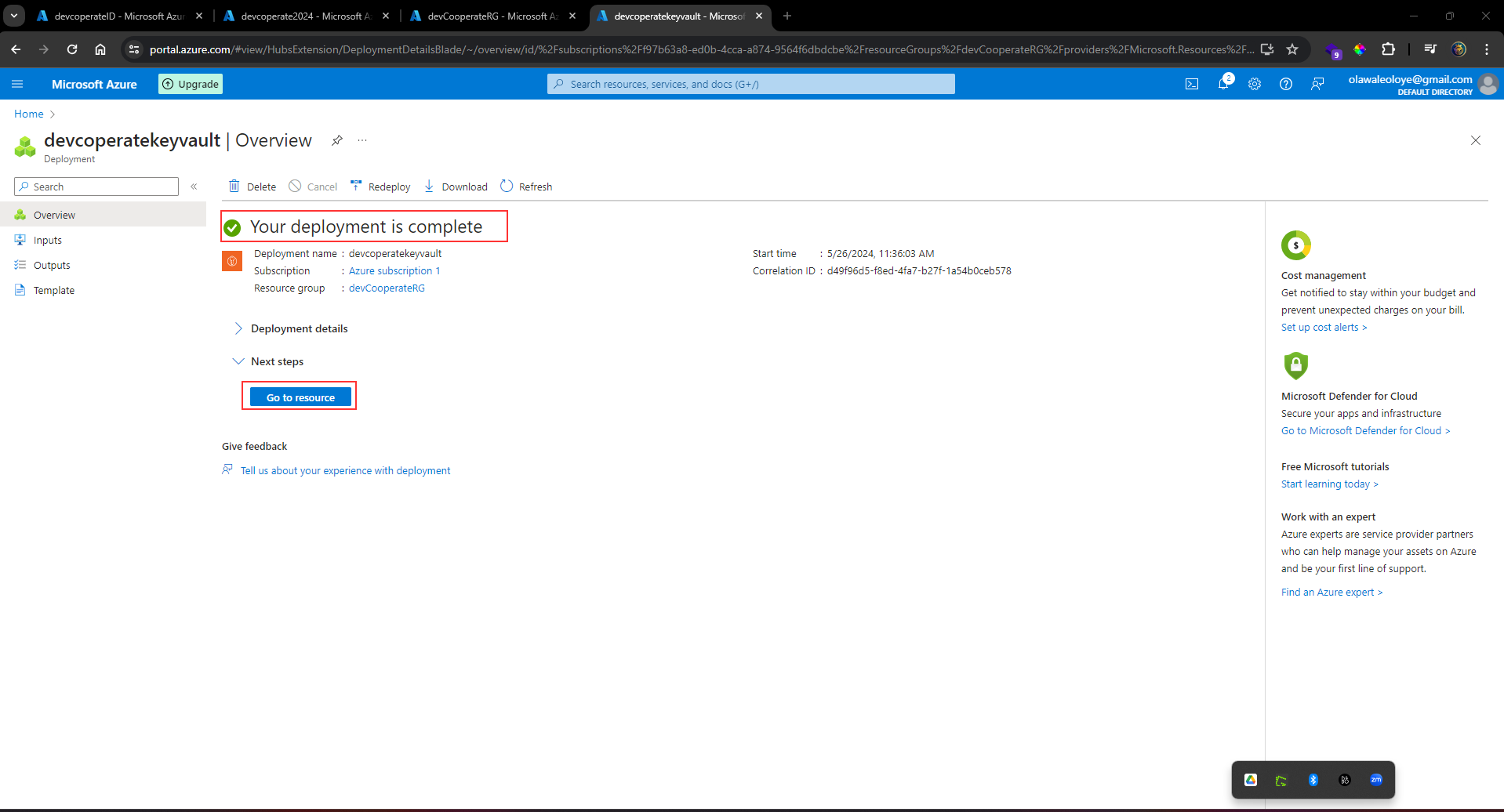Screen dimensions: 1504x812
Task: Delete the deployment
Action: click(x=252, y=187)
